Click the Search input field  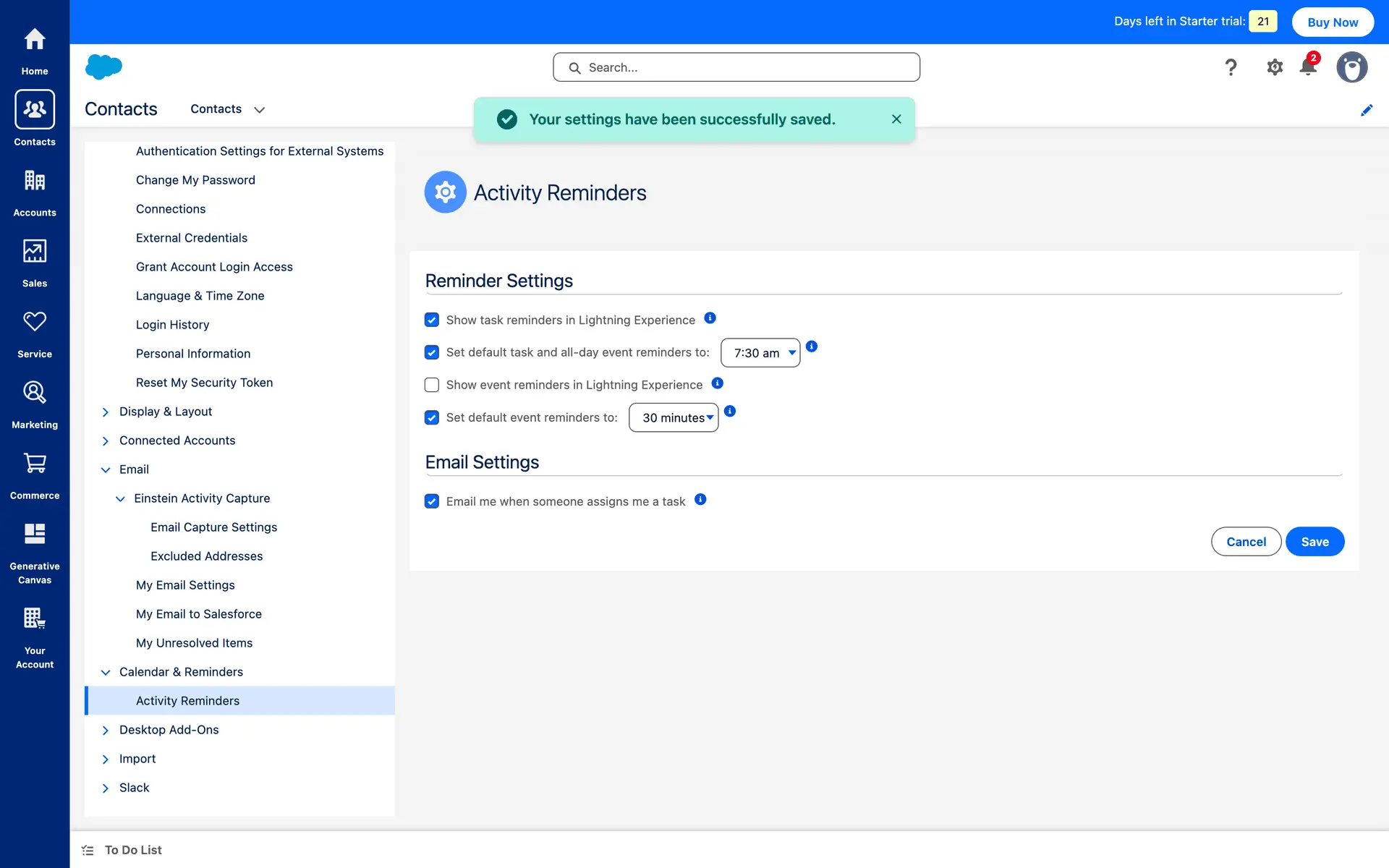click(736, 67)
